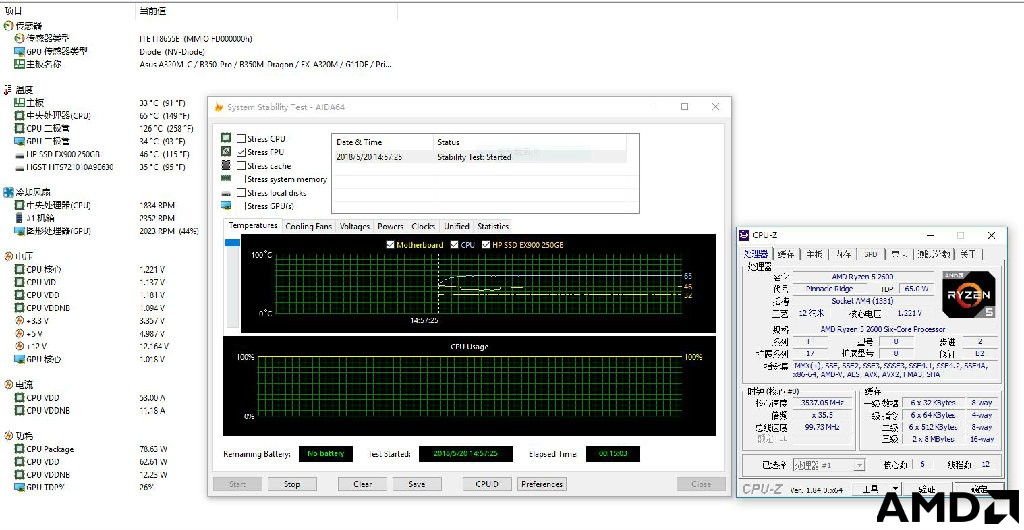Screen dimensions: 1024x530
Task: Click the GPU TDP% row icon
Action: (20, 488)
